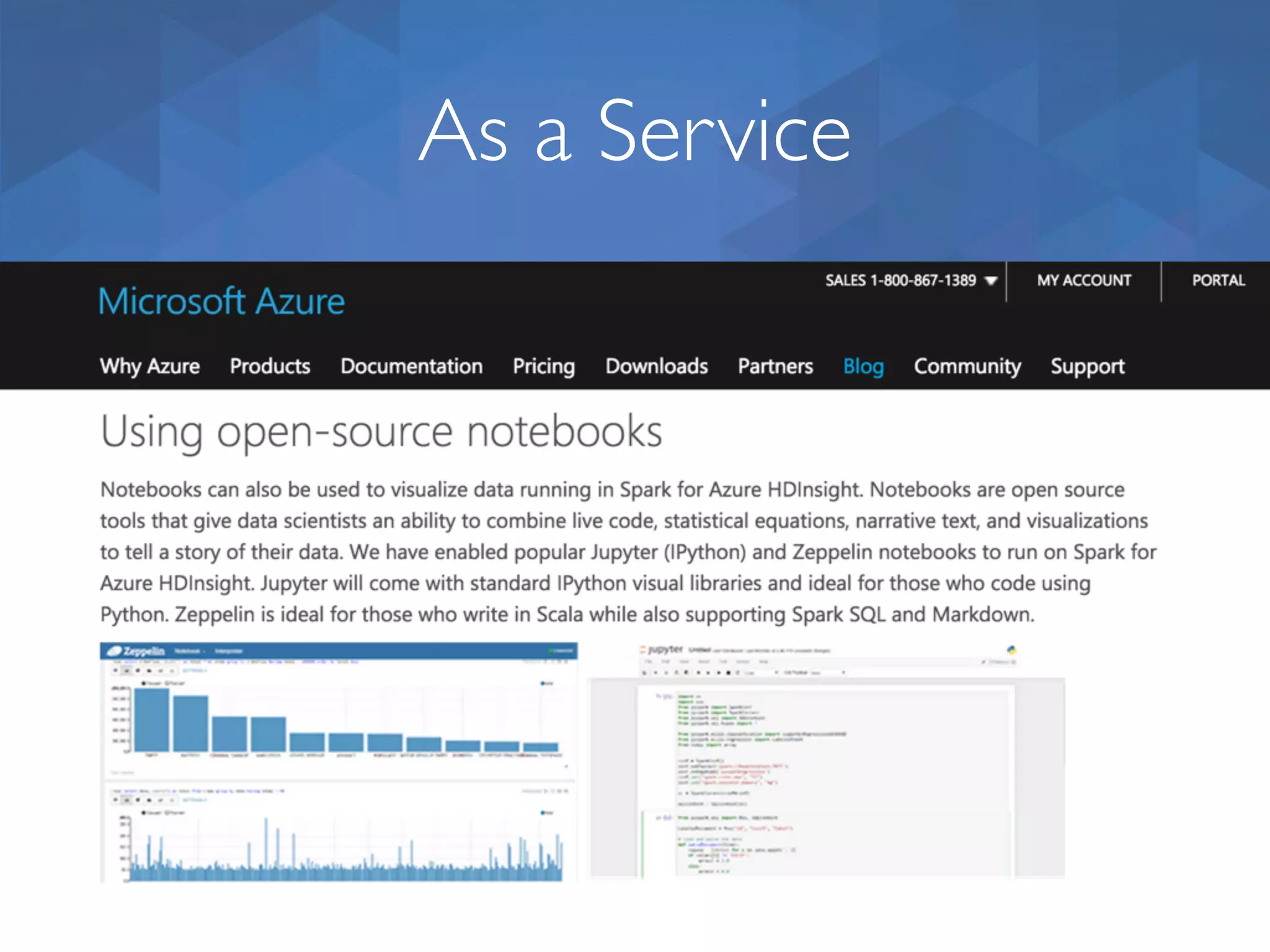Select the Partners nav item
The width and height of the screenshot is (1270, 952).
point(775,366)
